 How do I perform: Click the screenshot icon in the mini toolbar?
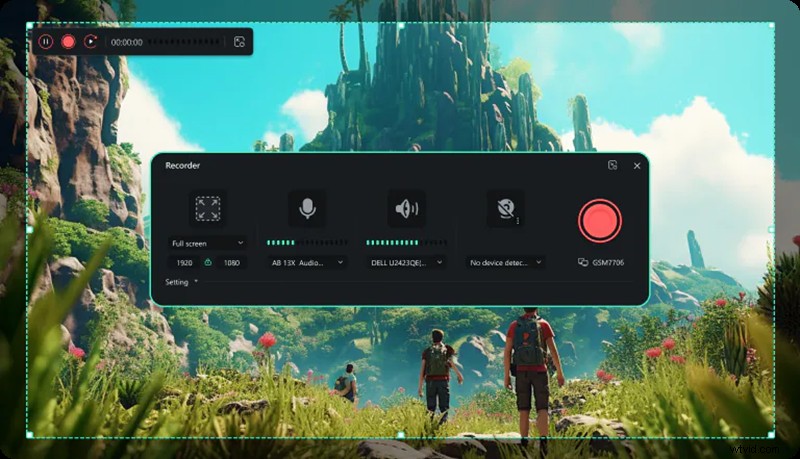(x=239, y=42)
